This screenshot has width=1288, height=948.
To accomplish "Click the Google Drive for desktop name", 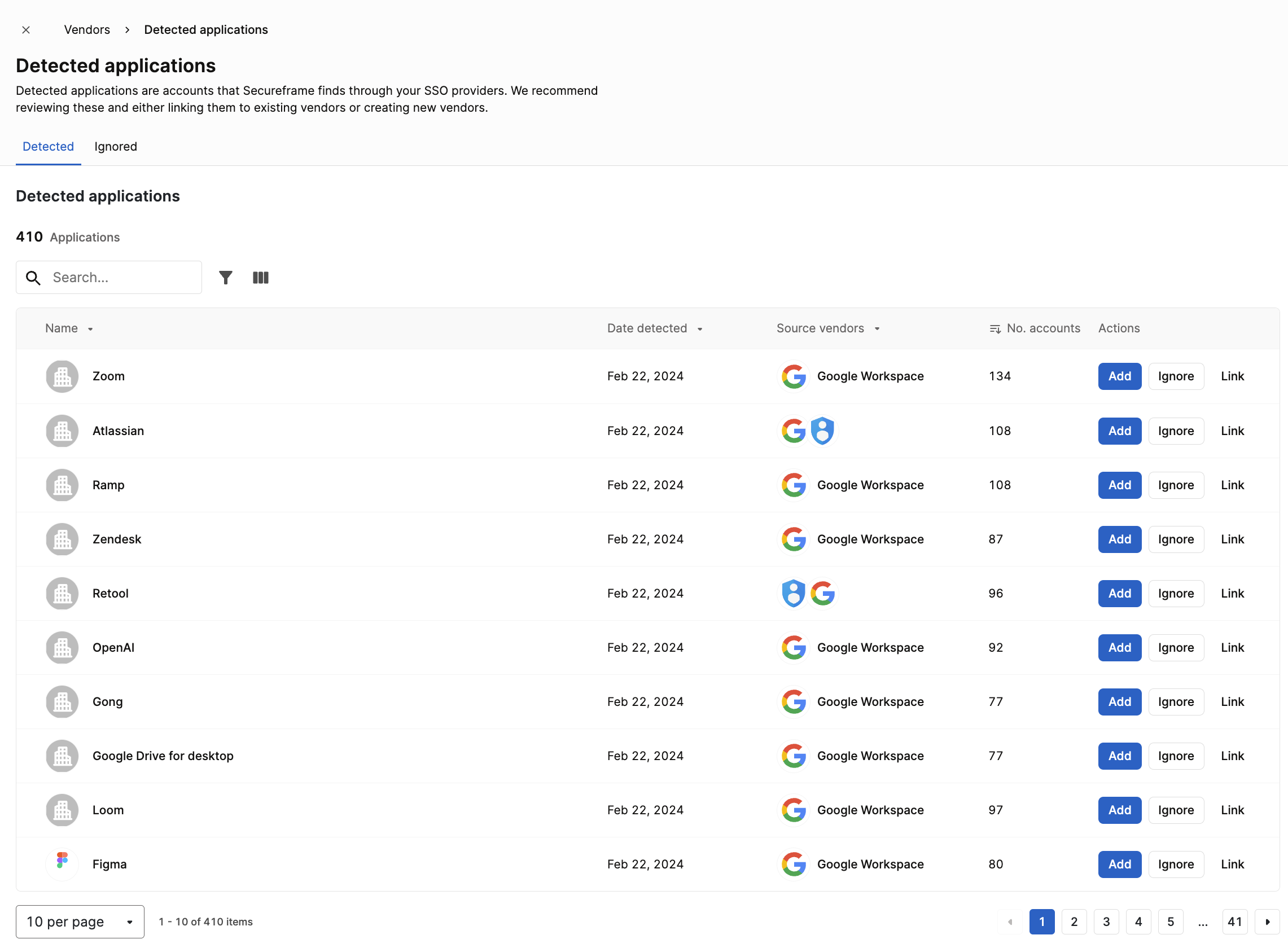I will 163,756.
